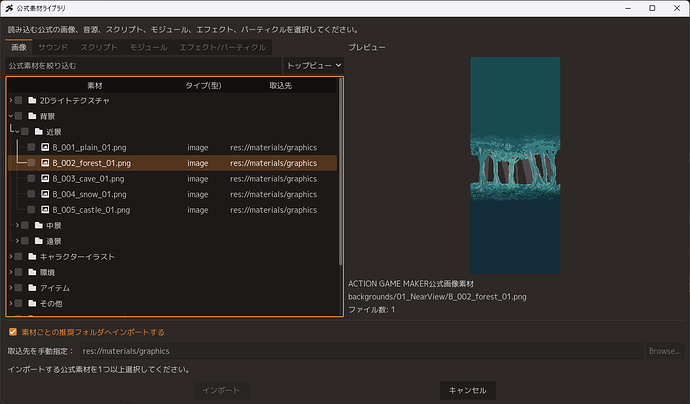This screenshot has height=404, width=690.
Task: Check the box for 近景 folder
Action: point(25,132)
